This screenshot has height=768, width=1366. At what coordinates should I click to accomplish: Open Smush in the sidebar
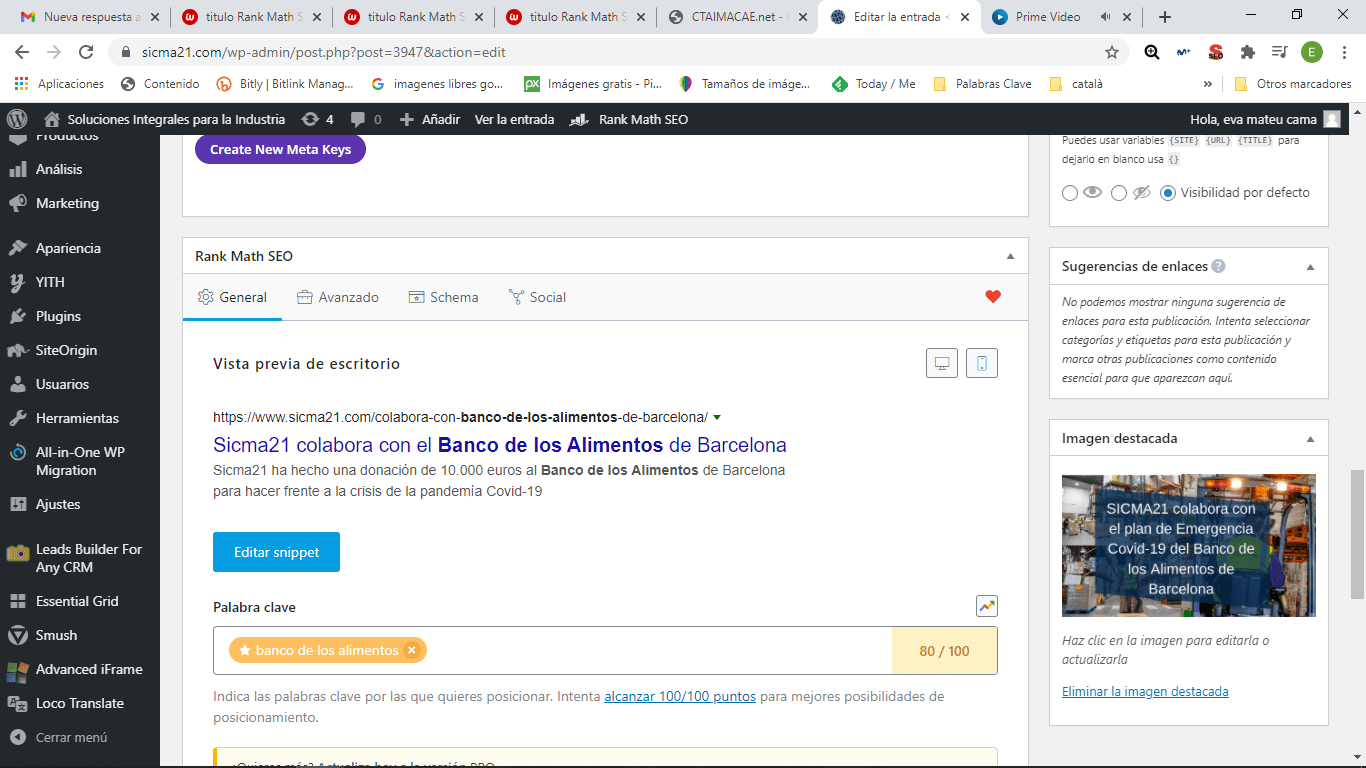point(56,635)
